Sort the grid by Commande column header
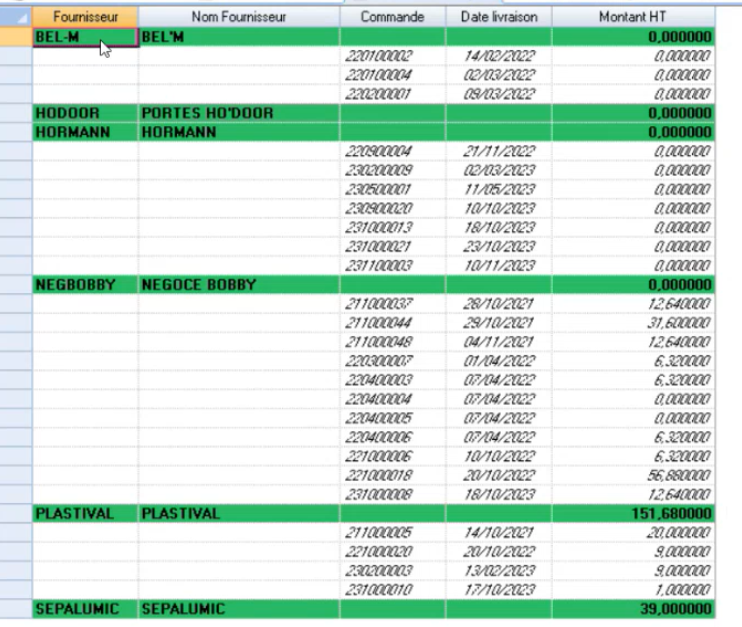Viewport: 742px width, 627px height. click(x=392, y=17)
